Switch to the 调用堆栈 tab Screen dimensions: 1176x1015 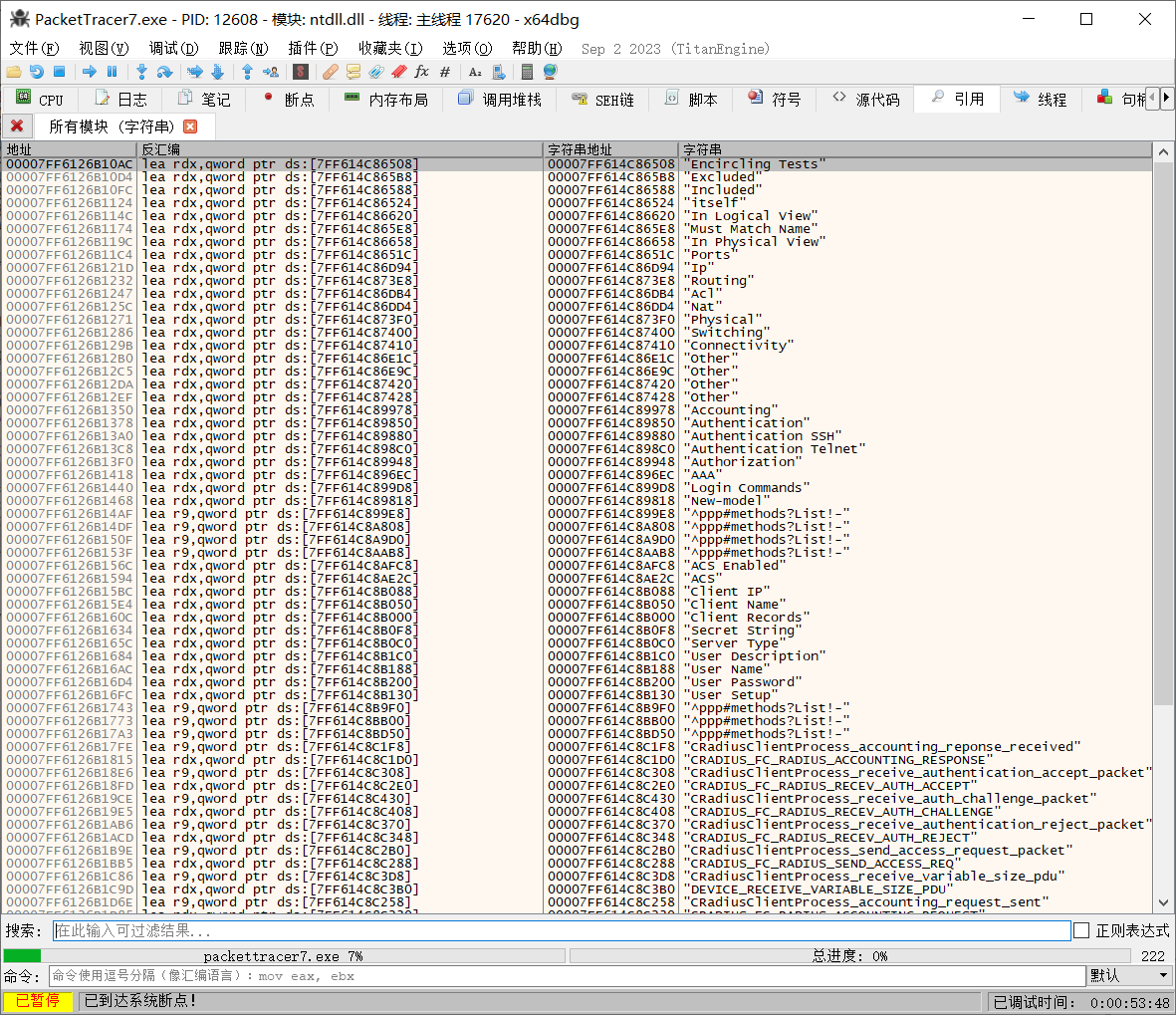pos(499,100)
